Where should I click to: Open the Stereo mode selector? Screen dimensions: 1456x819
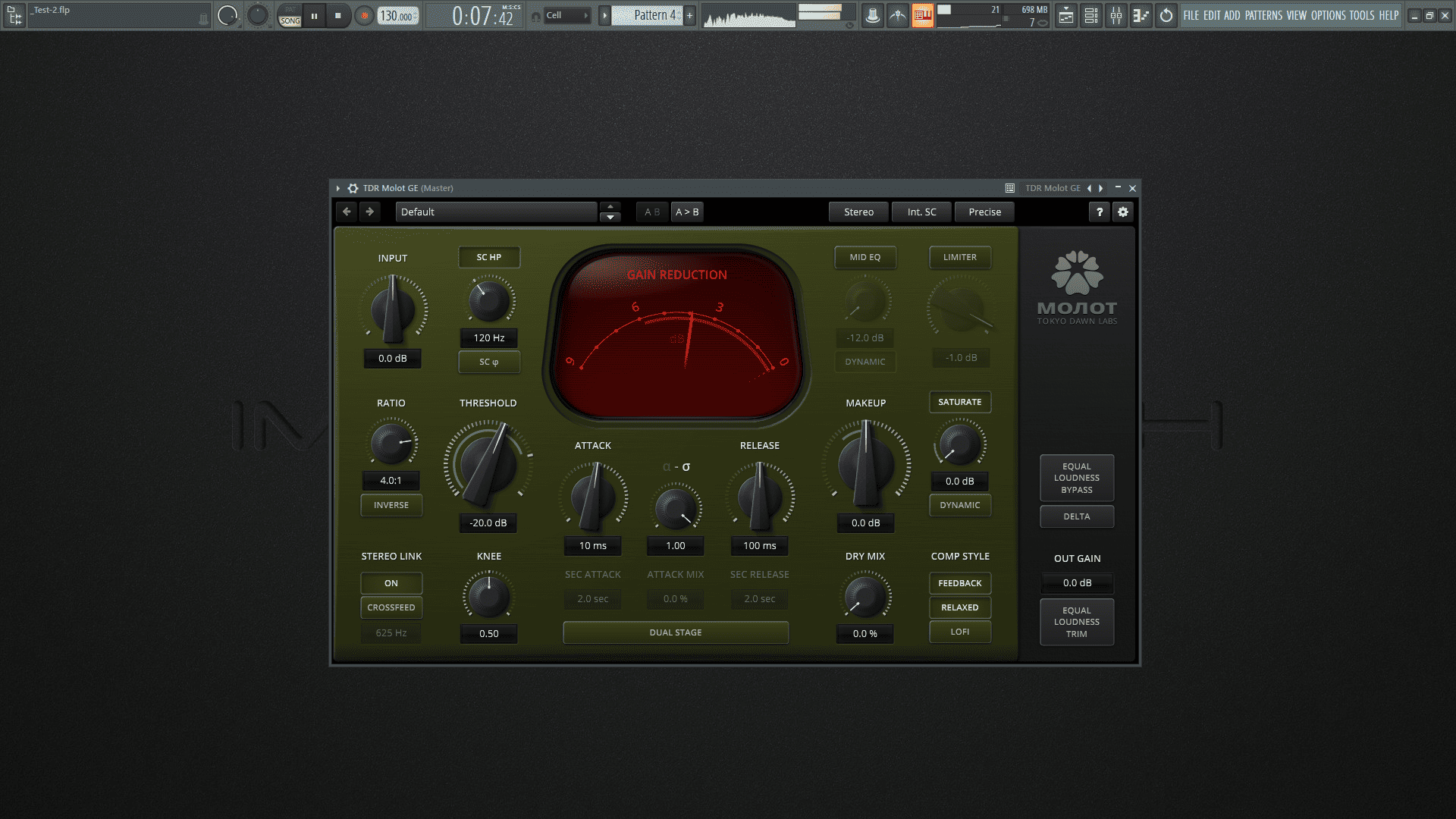pyautogui.click(x=859, y=212)
